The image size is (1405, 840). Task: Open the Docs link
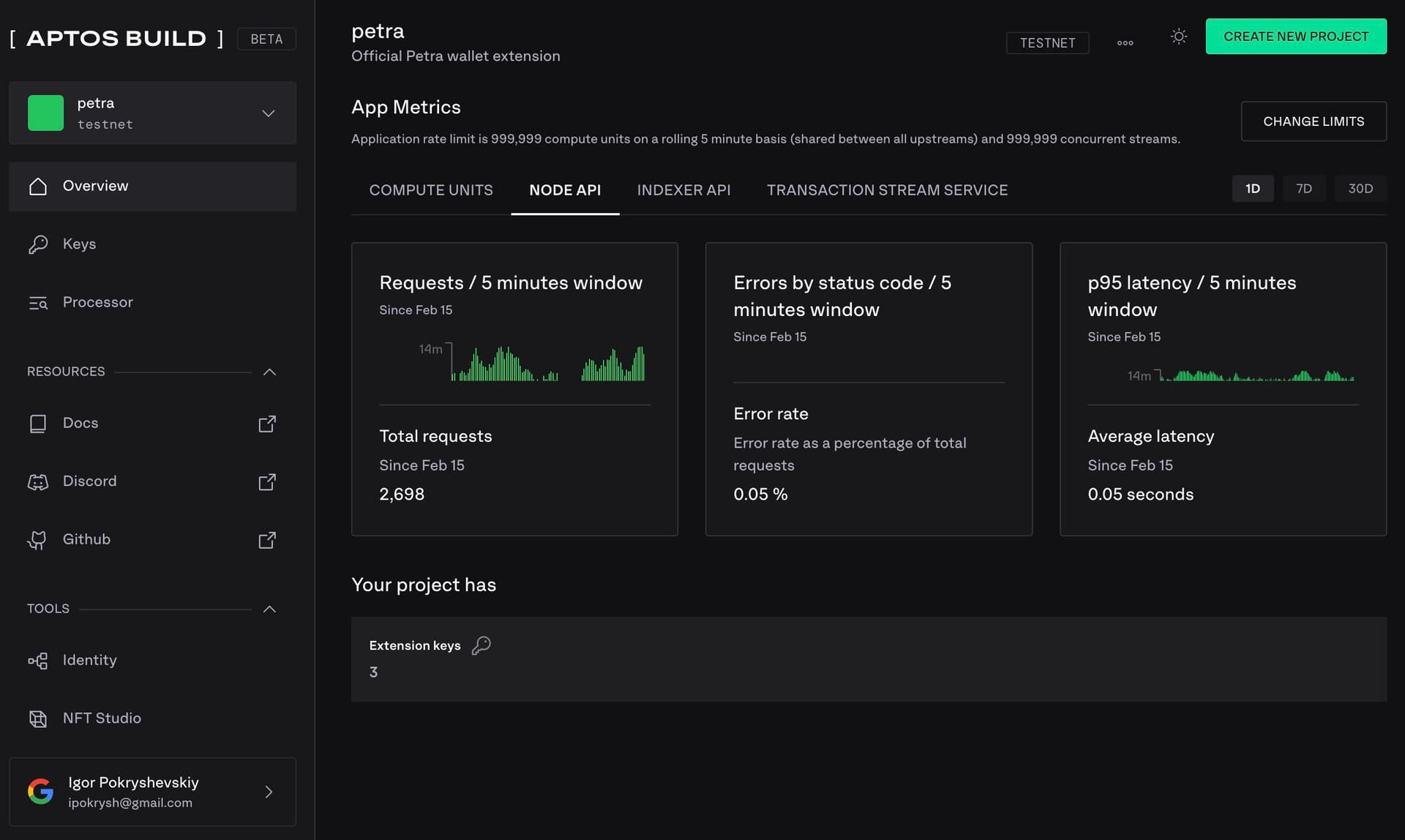[152, 424]
